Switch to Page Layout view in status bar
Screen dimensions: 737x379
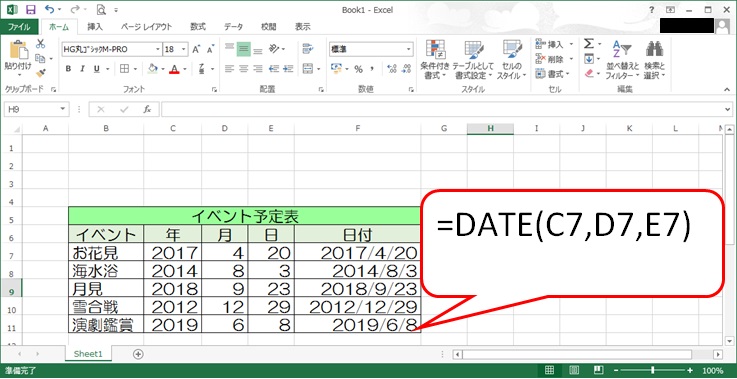point(573,370)
